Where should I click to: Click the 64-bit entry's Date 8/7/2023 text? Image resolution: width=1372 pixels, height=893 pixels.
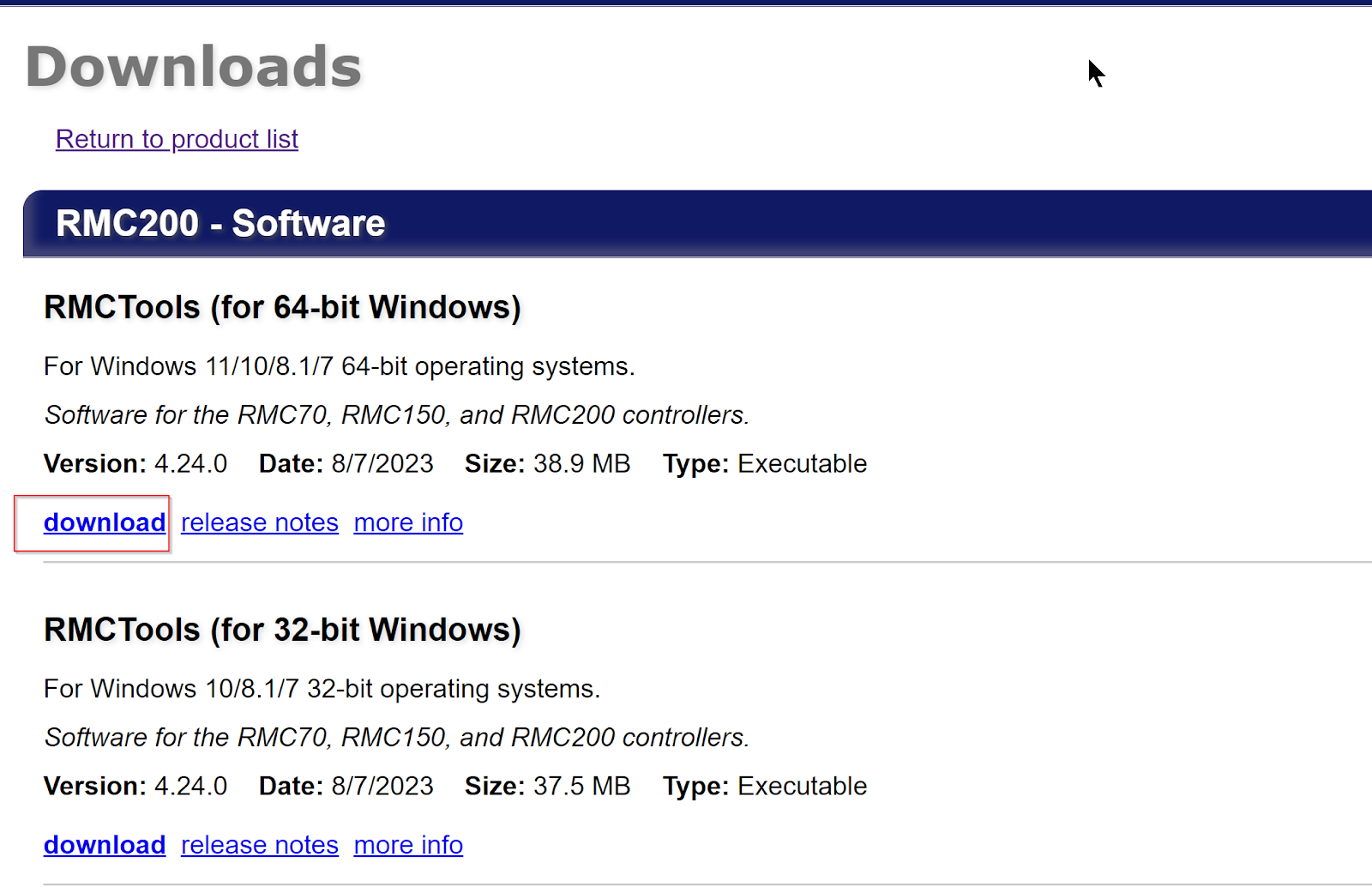(346, 464)
